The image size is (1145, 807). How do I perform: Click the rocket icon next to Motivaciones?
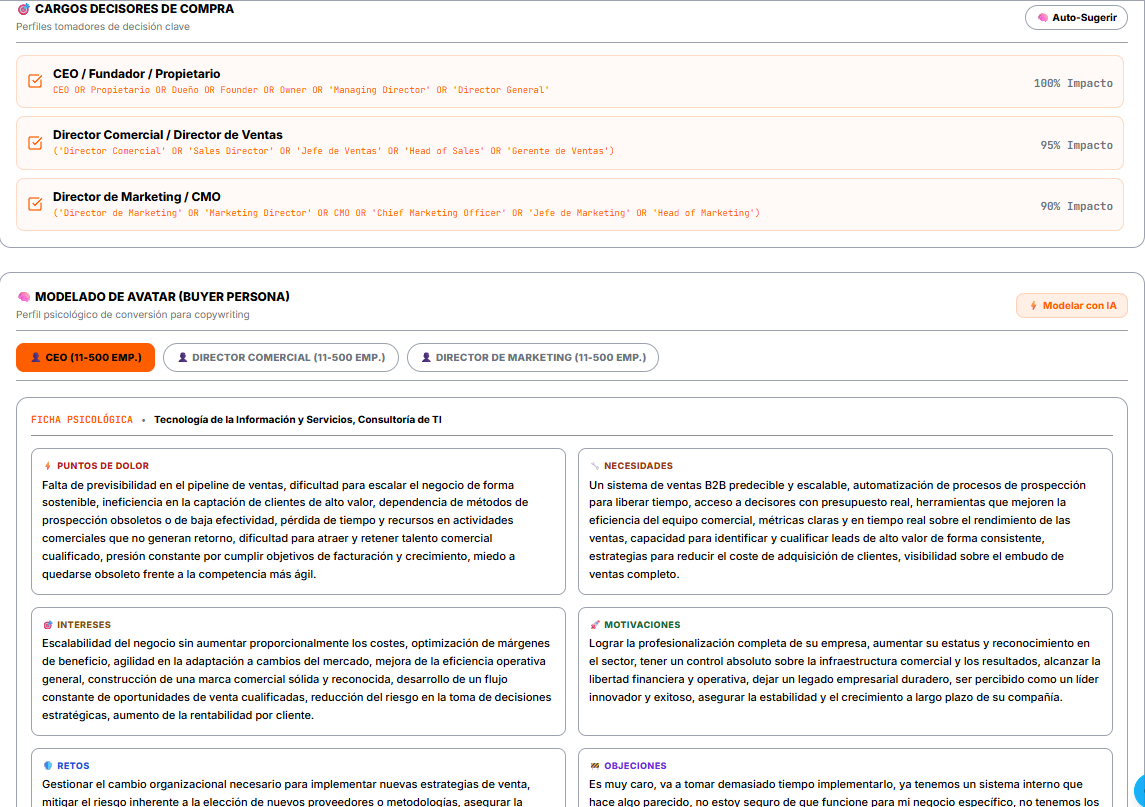point(594,625)
